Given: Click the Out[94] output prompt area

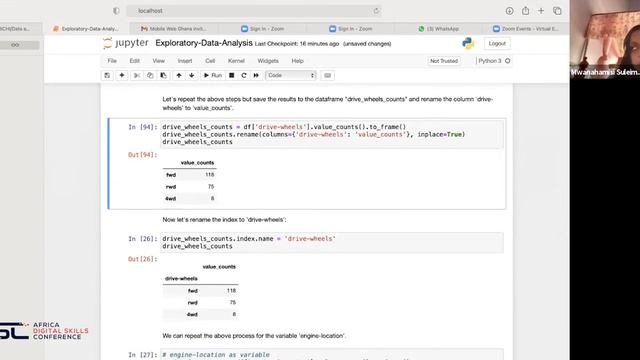Looking at the screenshot, I should [x=142, y=155].
